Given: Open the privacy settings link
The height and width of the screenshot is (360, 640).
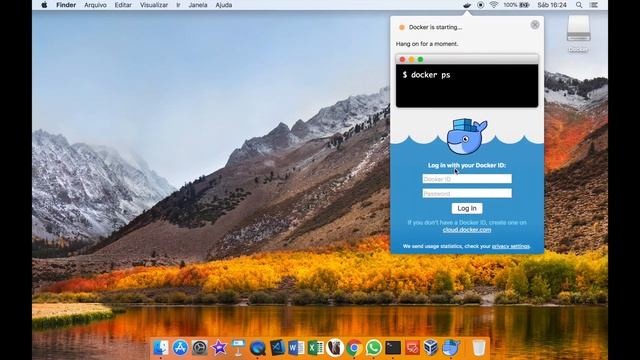Looking at the screenshot, I should pos(511,246).
